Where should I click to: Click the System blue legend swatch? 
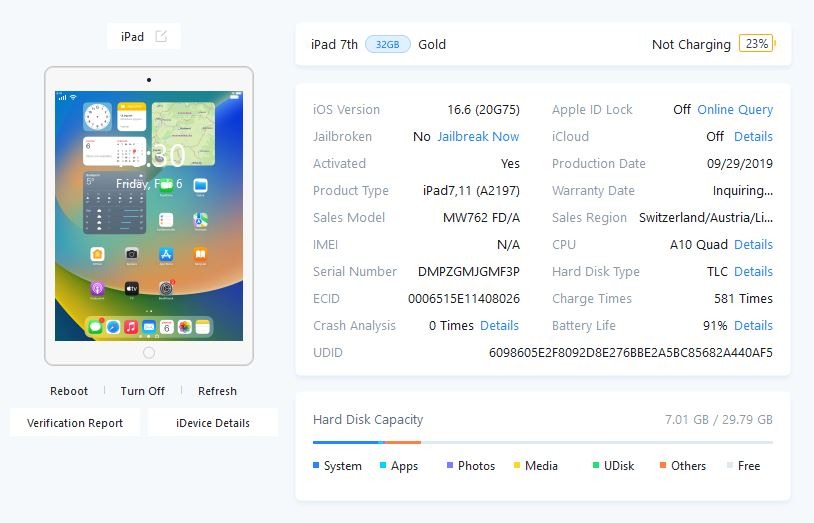316,465
